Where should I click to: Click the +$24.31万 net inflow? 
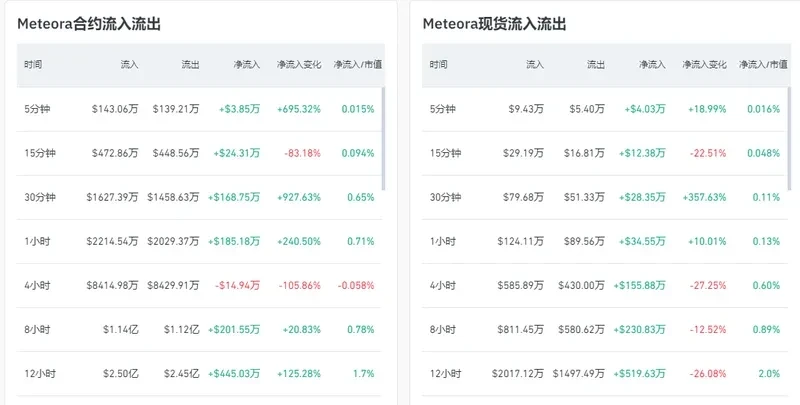point(237,153)
